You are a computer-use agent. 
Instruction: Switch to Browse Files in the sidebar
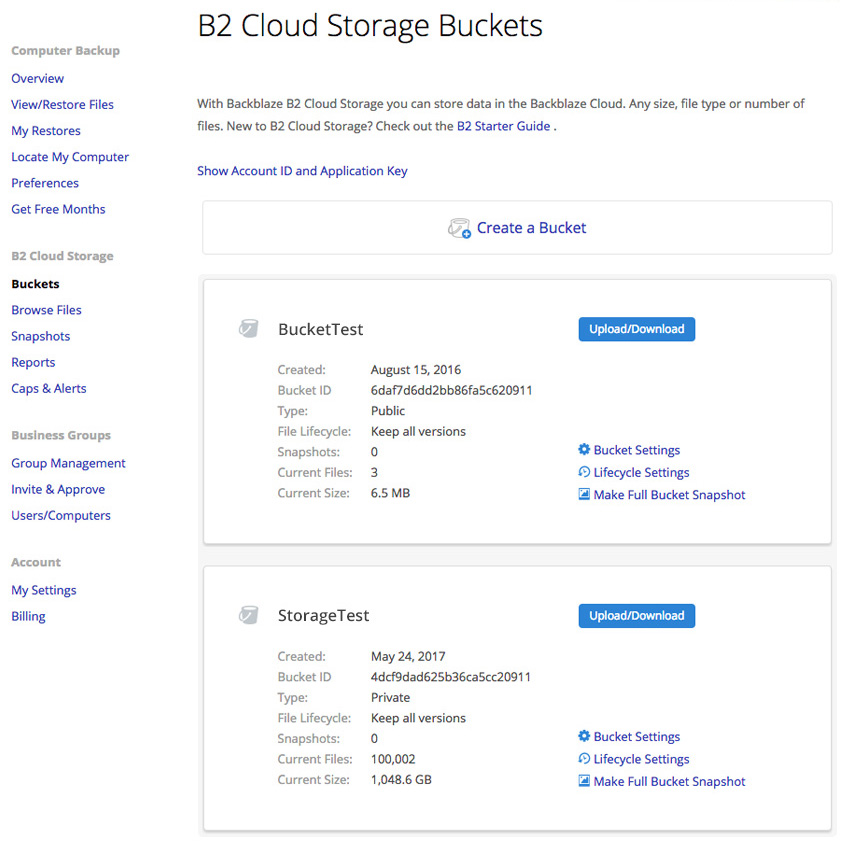coord(46,310)
